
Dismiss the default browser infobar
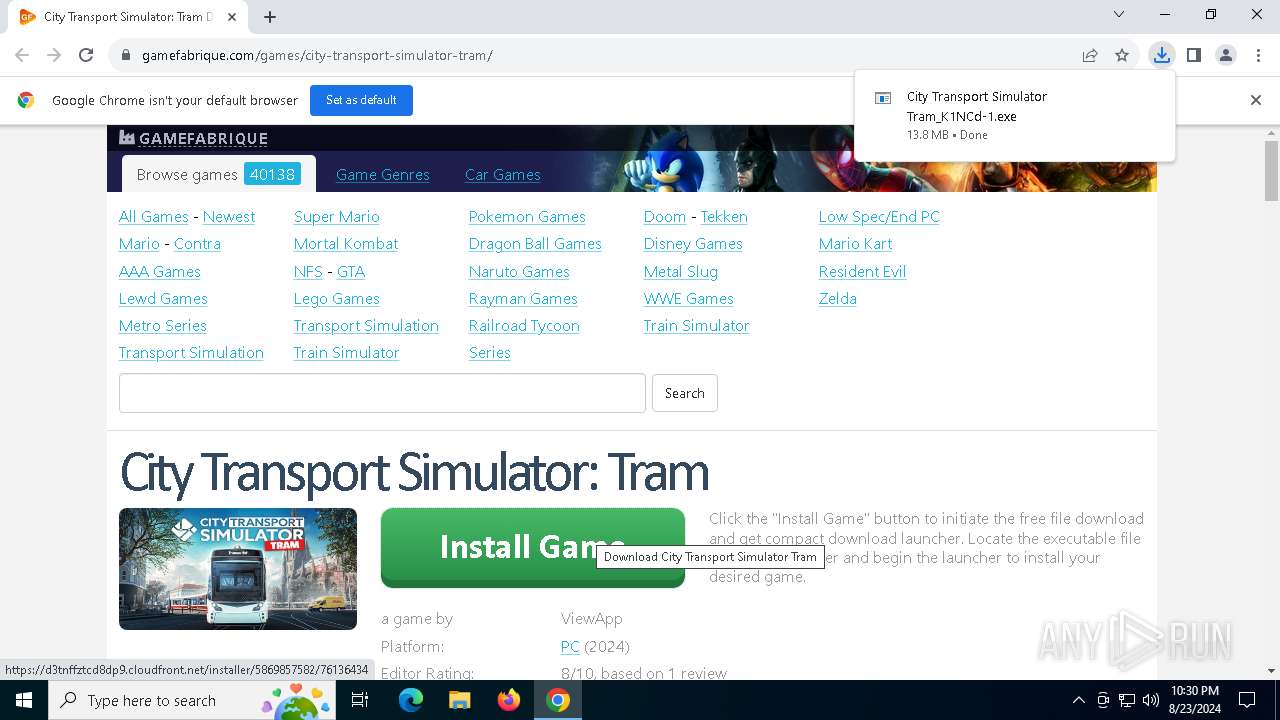1256,100
